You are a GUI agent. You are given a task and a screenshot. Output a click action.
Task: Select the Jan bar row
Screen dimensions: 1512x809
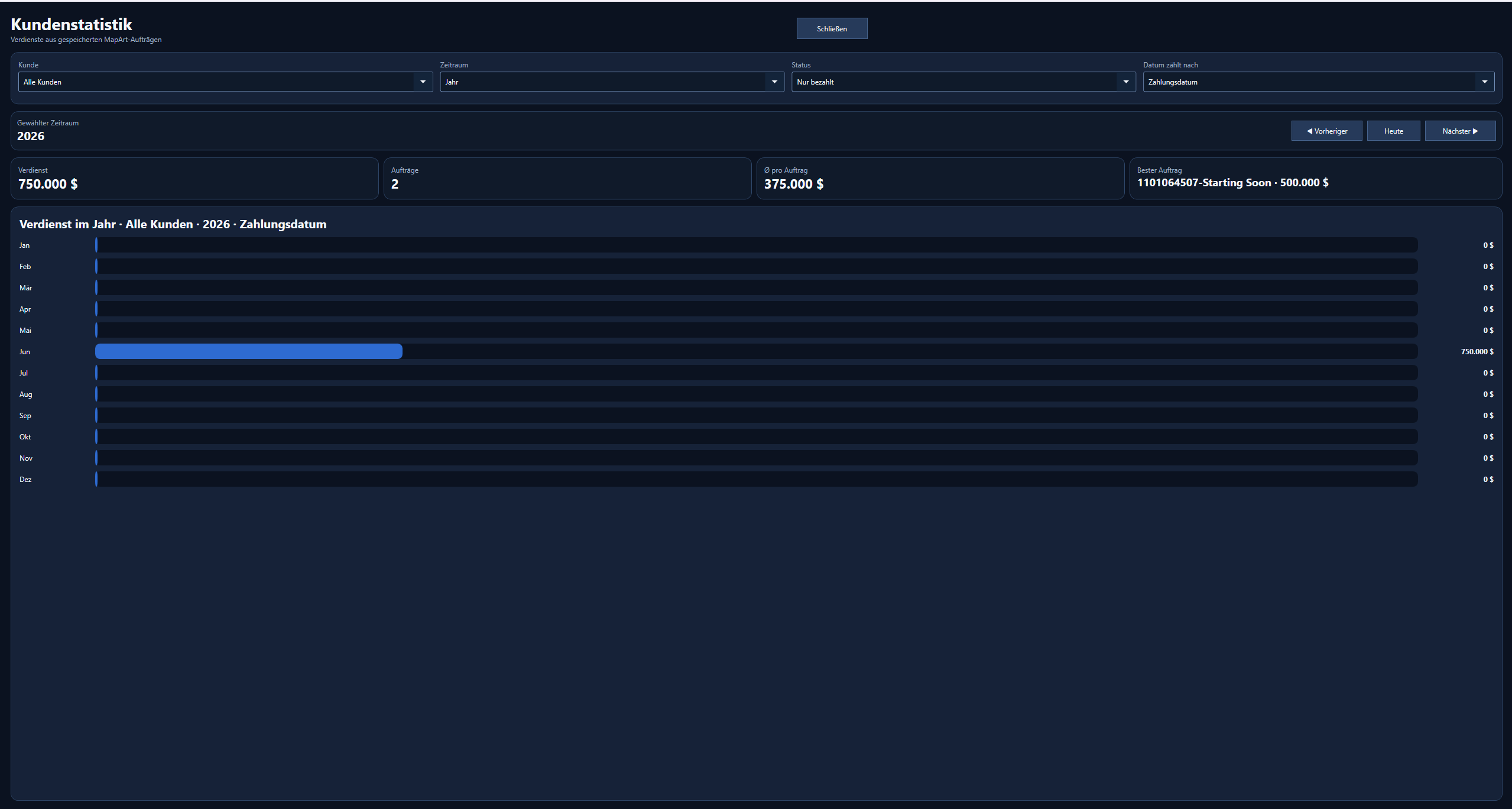pyautogui.click(x=757, y=245)
